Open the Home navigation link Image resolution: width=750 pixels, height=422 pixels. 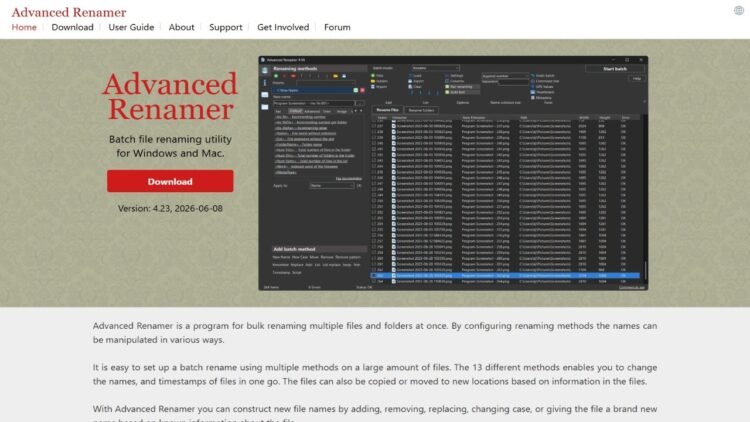pyautogui.click(x=24, y=27)
